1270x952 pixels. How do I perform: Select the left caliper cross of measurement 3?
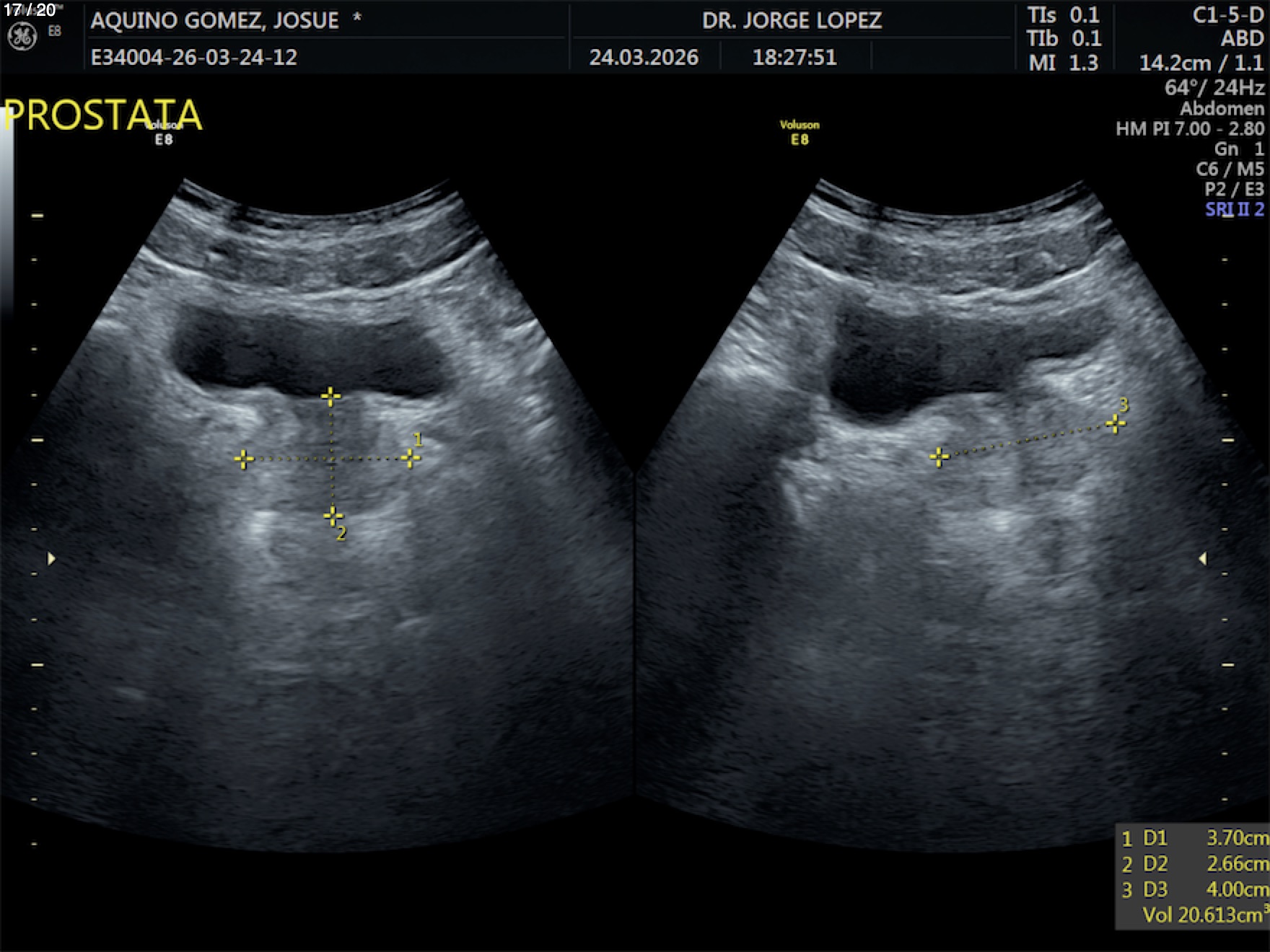(939, 457)
